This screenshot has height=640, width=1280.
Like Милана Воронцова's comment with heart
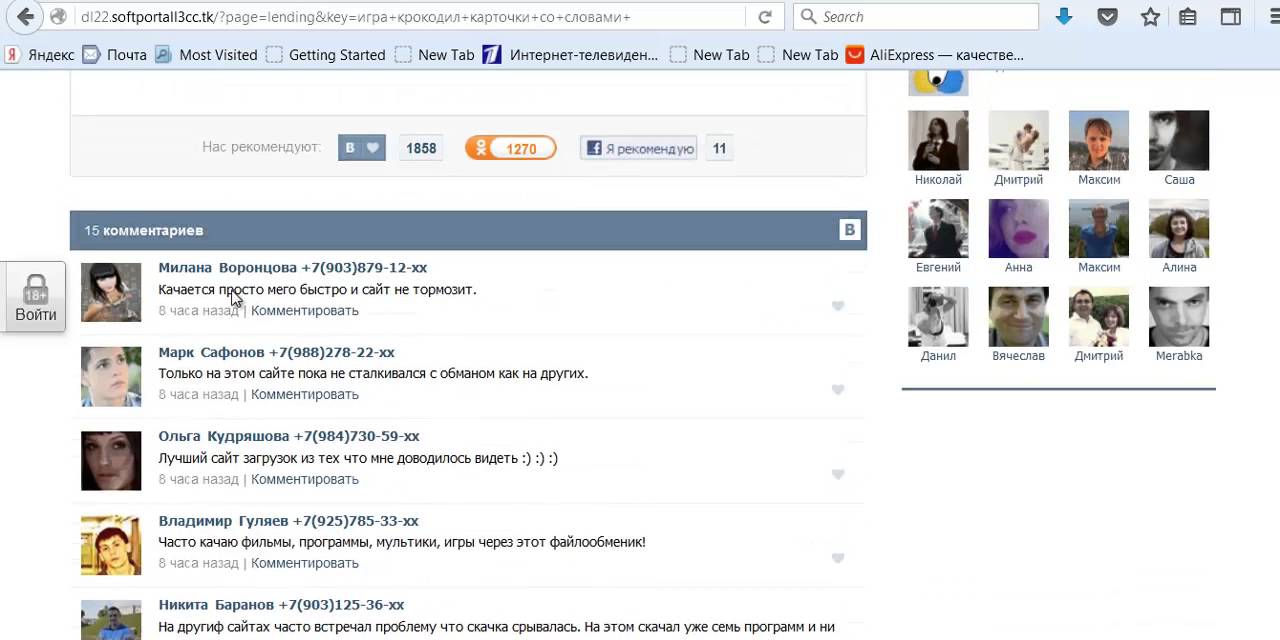(x=838, y=306)
